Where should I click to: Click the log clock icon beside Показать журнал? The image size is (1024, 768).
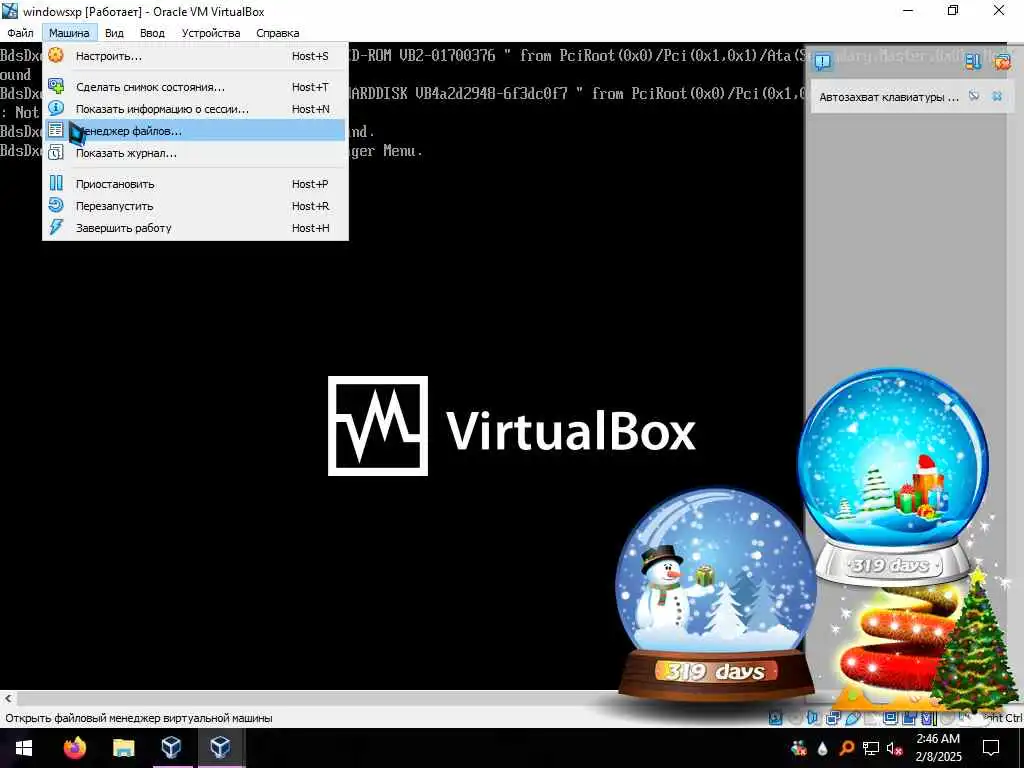point(56,152)
